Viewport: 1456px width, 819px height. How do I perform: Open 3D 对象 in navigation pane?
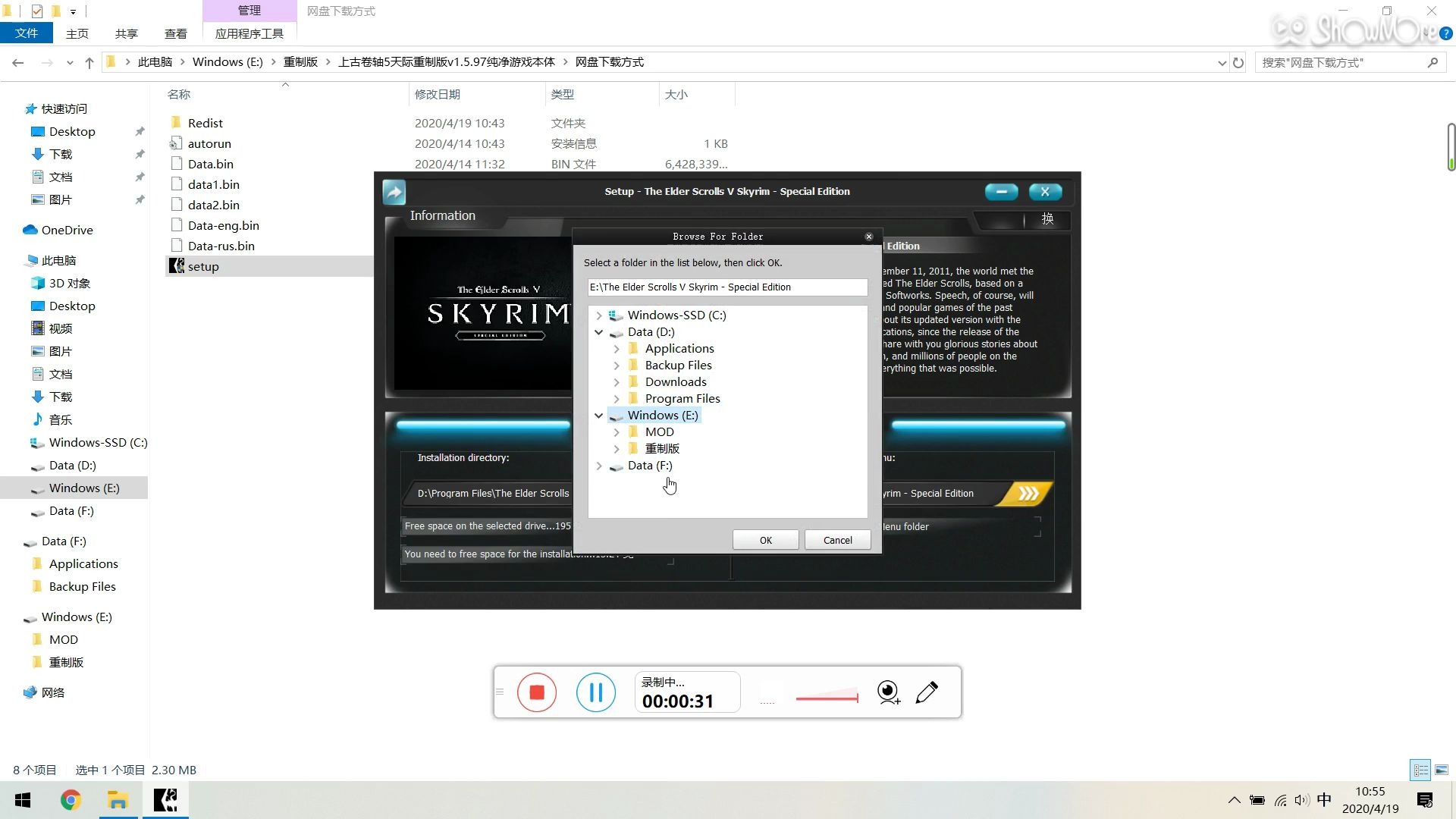click(x=69, y=283)
